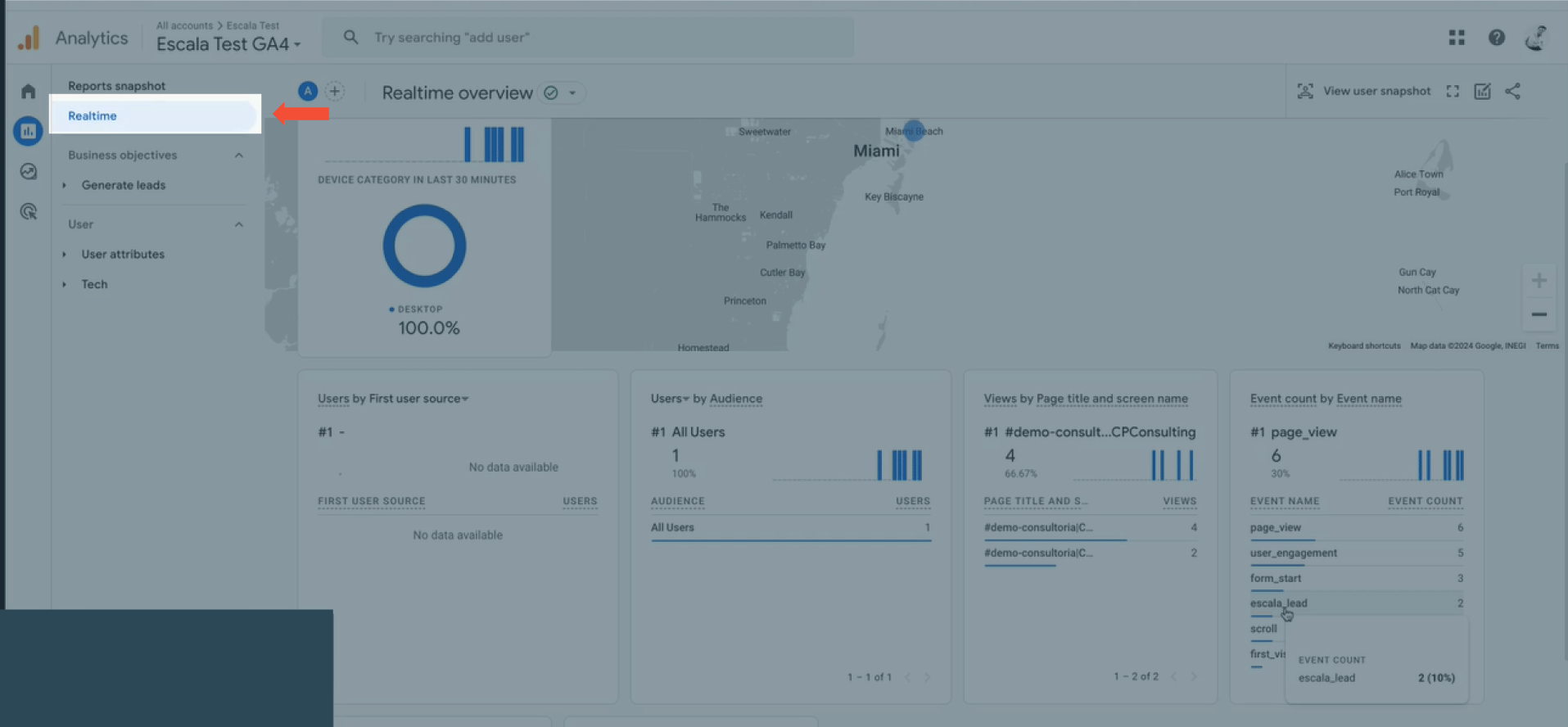Image resolution: width=1568 pixels, height=727 pixels.
Task: Select the page_view event row
Action: point(1356,528)
